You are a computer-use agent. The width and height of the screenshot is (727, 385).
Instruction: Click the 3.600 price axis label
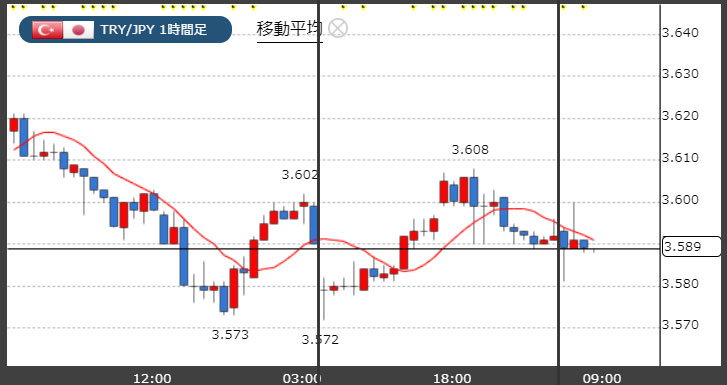click(680, 200)
